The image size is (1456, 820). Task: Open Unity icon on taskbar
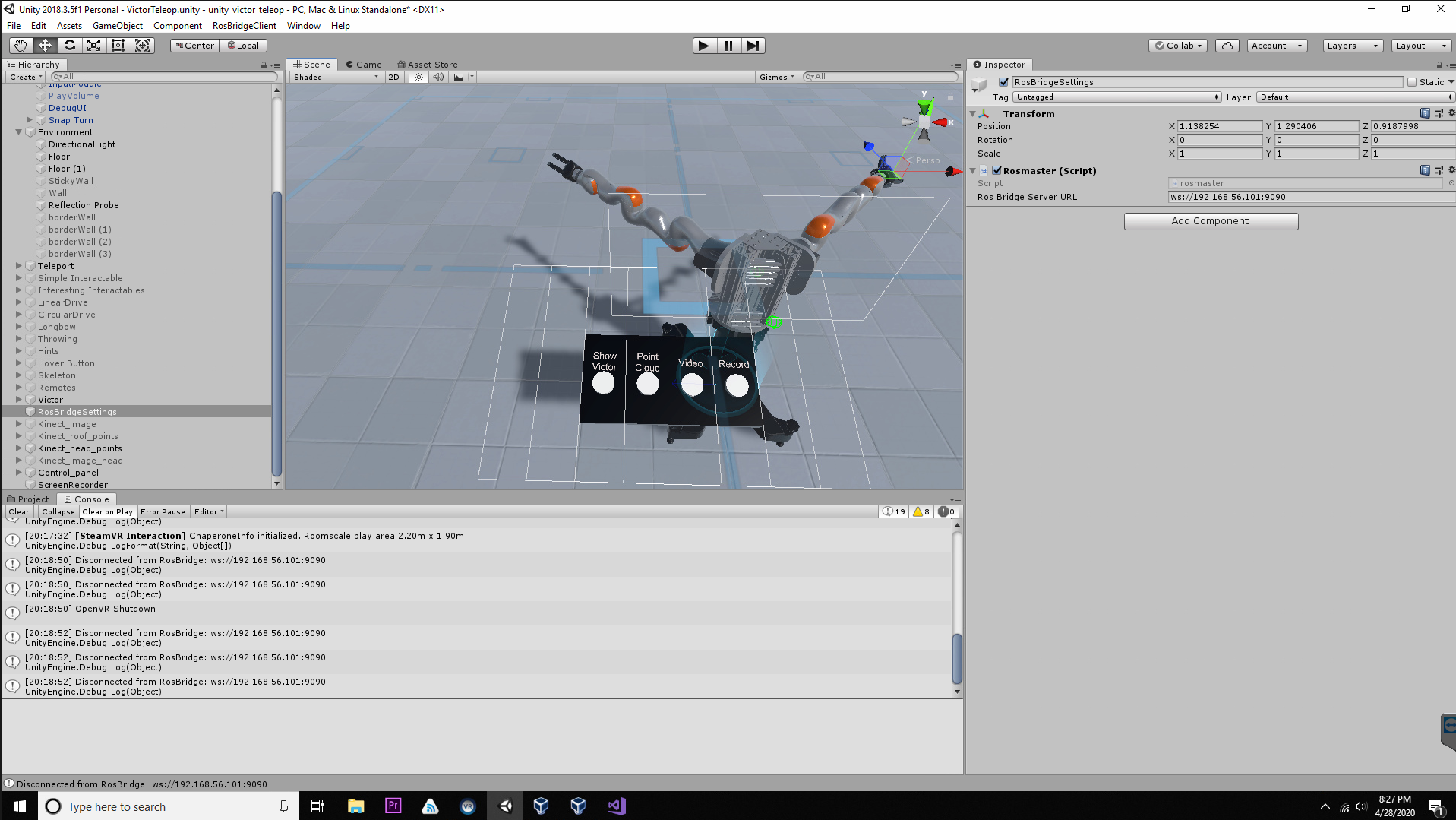click(505, 806)
